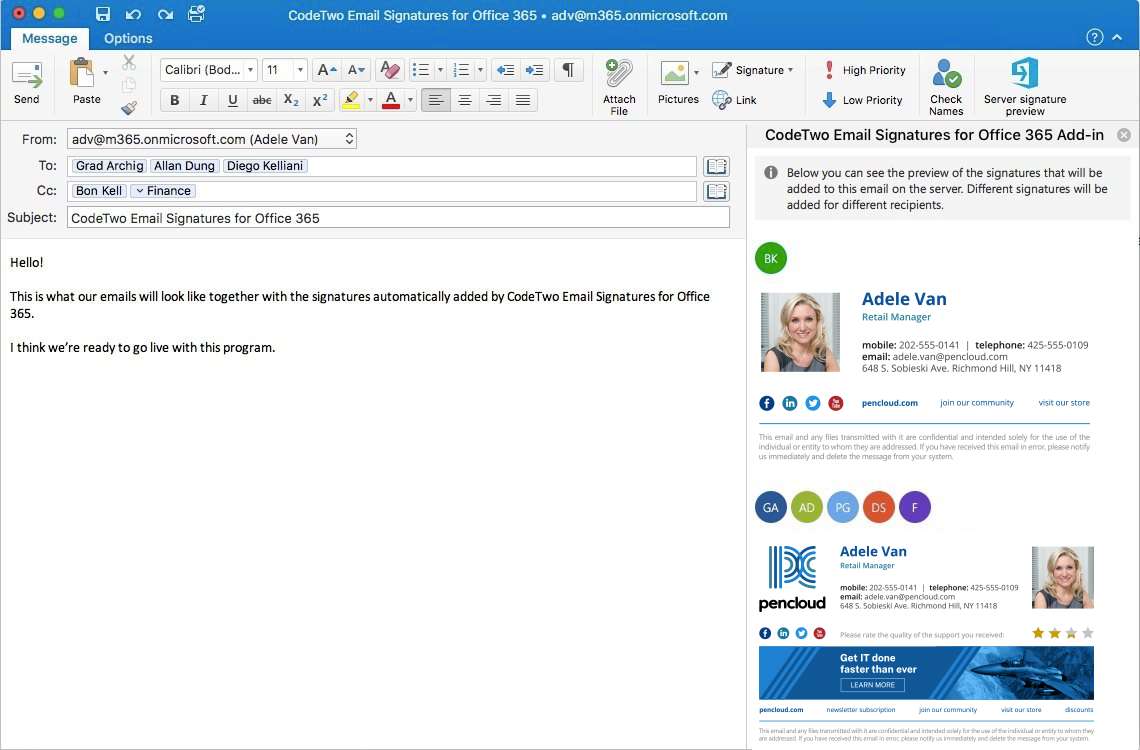The image size is (1140, 750).
Task: Toggle Superscript formatting
Action: click(x=320, y=100)
